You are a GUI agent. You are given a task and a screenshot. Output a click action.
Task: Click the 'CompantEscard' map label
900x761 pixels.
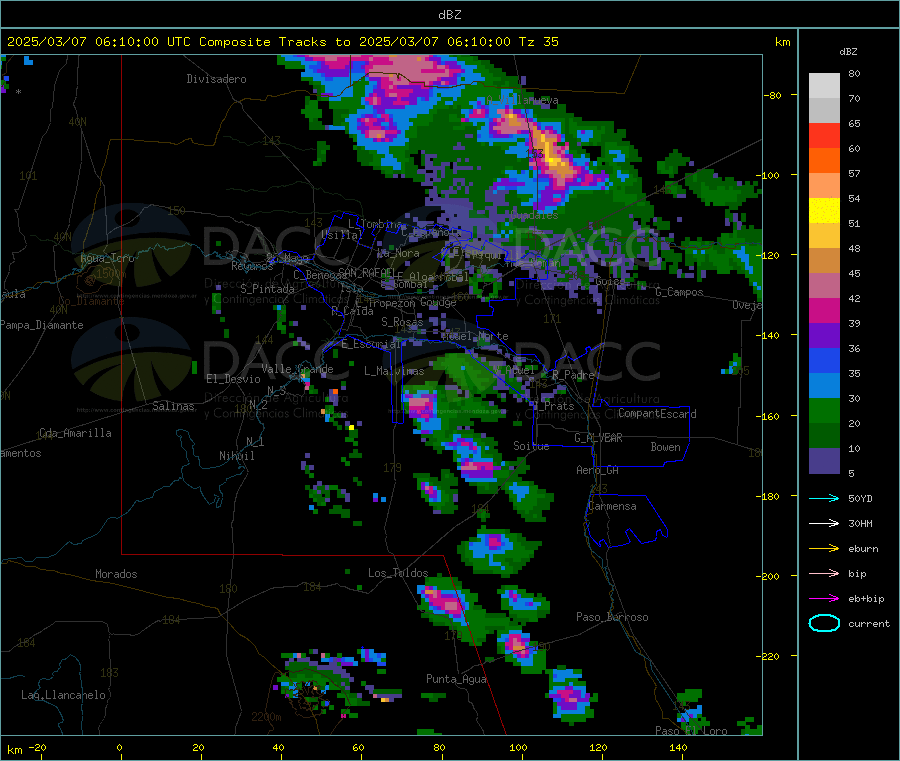click(x=657, y=413)
